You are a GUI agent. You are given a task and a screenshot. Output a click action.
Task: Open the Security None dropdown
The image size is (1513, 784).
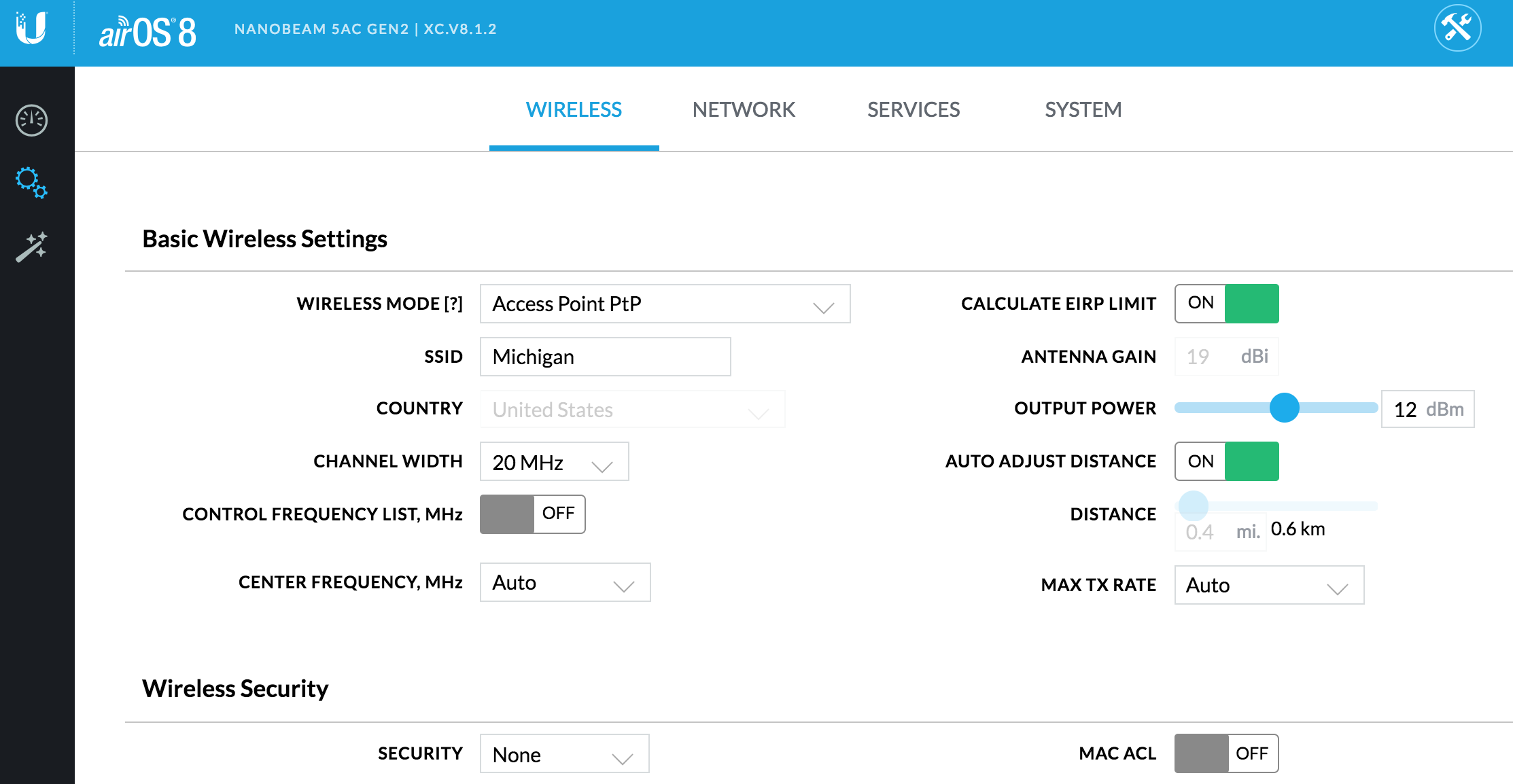click(x=564, y=753)
